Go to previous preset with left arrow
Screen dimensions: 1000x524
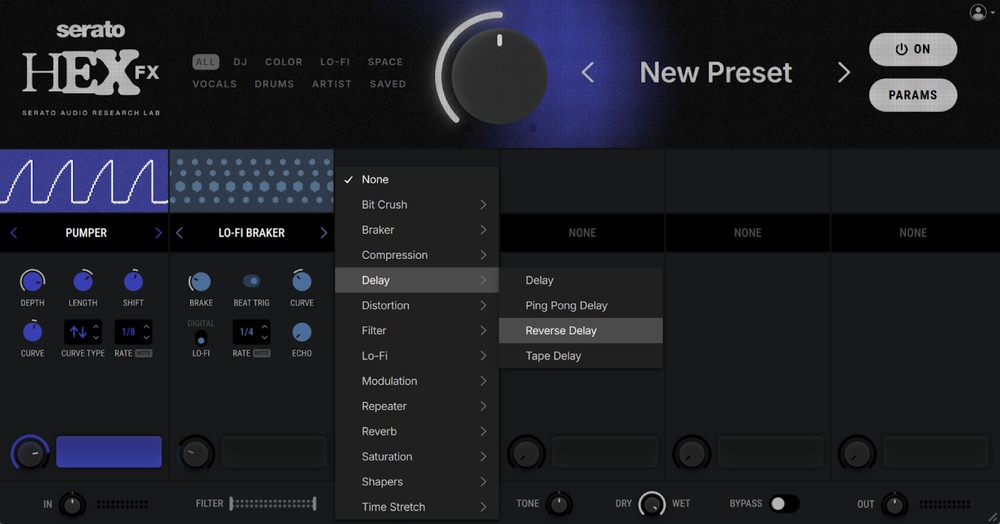click(588, 73)
